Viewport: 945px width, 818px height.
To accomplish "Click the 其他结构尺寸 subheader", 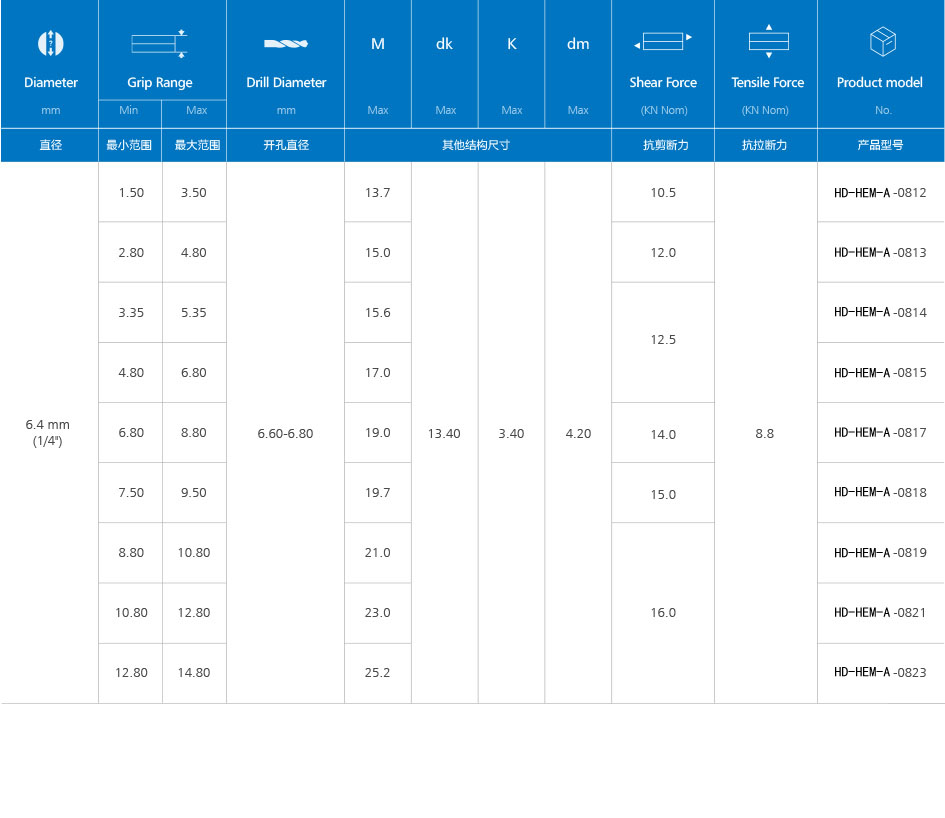I will 477,145.
